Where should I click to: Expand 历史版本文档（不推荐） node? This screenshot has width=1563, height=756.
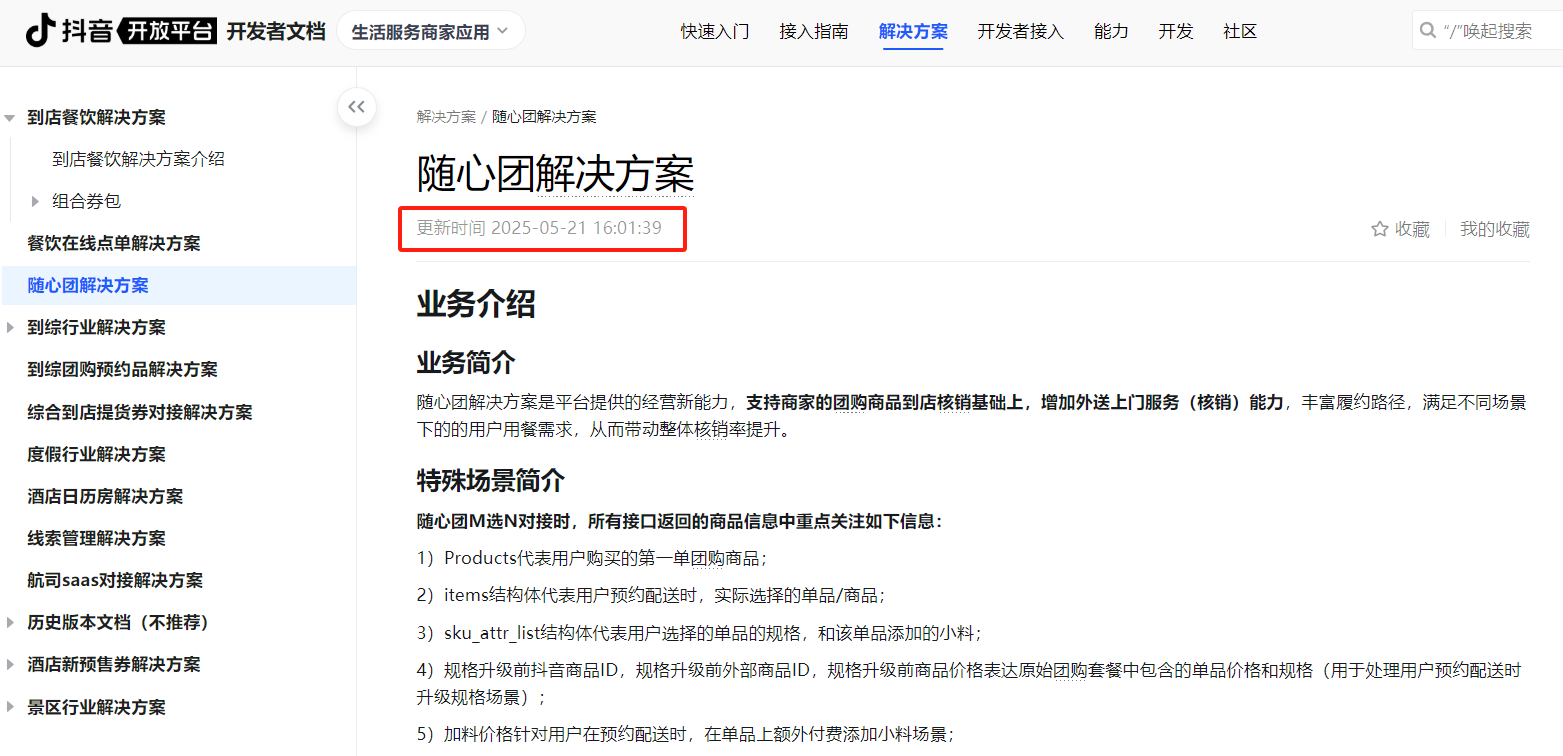click(10, 622)
